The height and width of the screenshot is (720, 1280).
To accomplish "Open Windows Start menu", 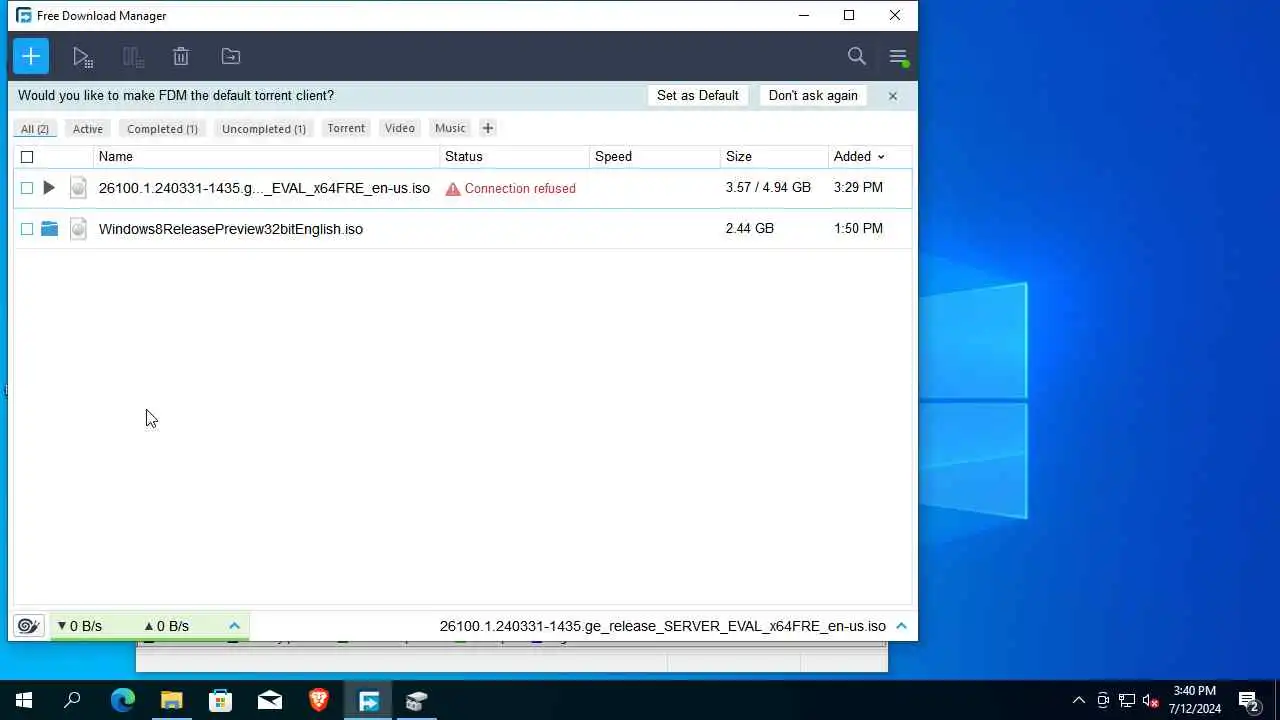I will click(x=24, y=700).
